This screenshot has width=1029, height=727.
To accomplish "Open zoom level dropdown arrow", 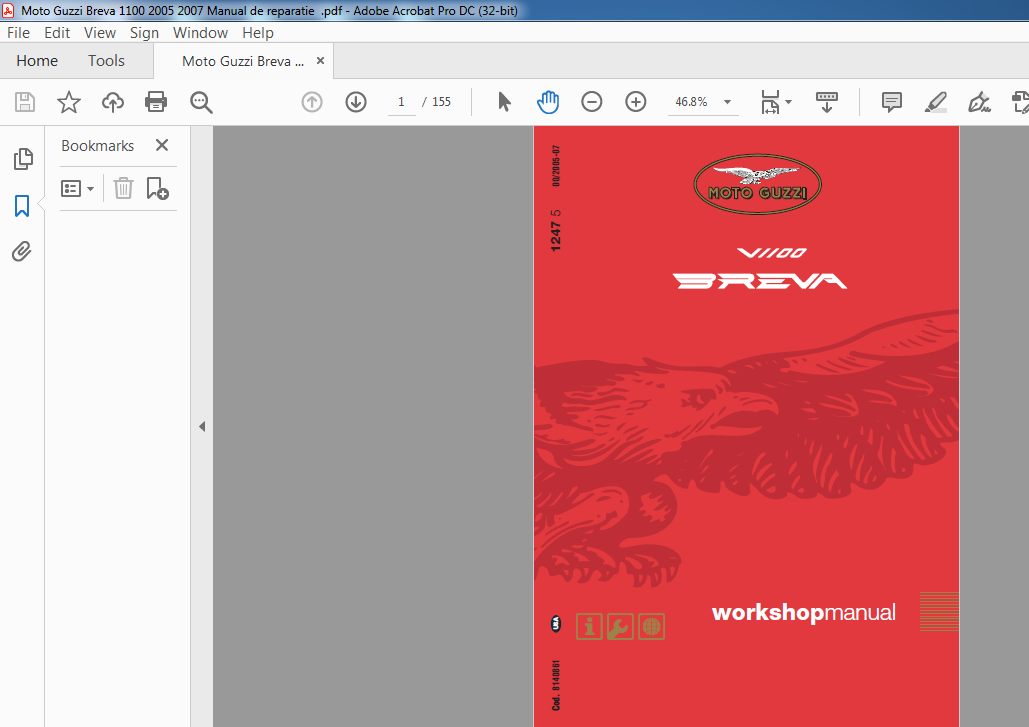I will (727, 102).
